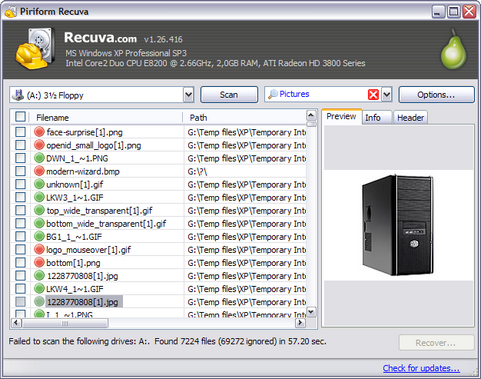Screen dimensions: 481x379
Task: Click the green status dot for LKW4_1~1.GIF
Action: (x=39, y=288)
